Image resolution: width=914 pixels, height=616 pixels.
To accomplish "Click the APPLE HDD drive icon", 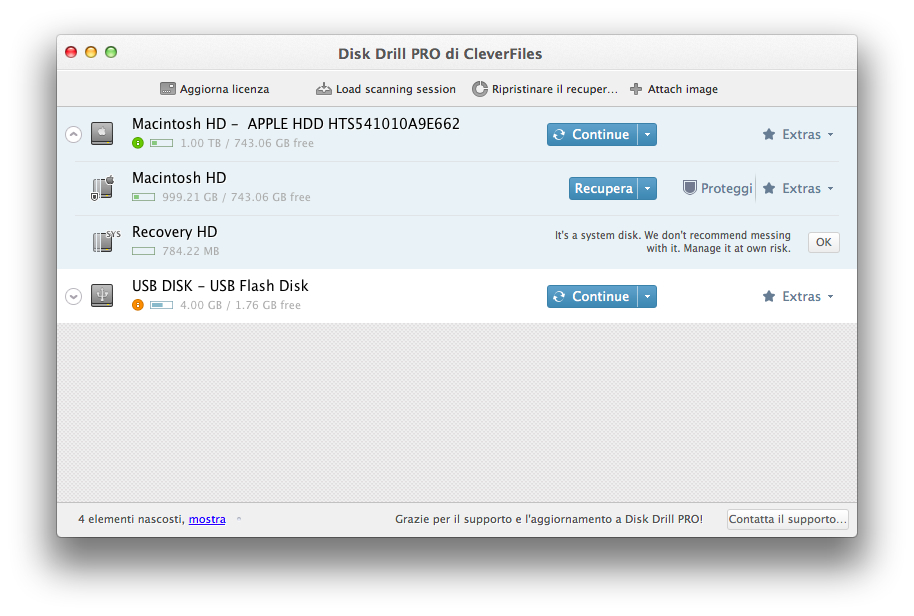I will (101, 133).
